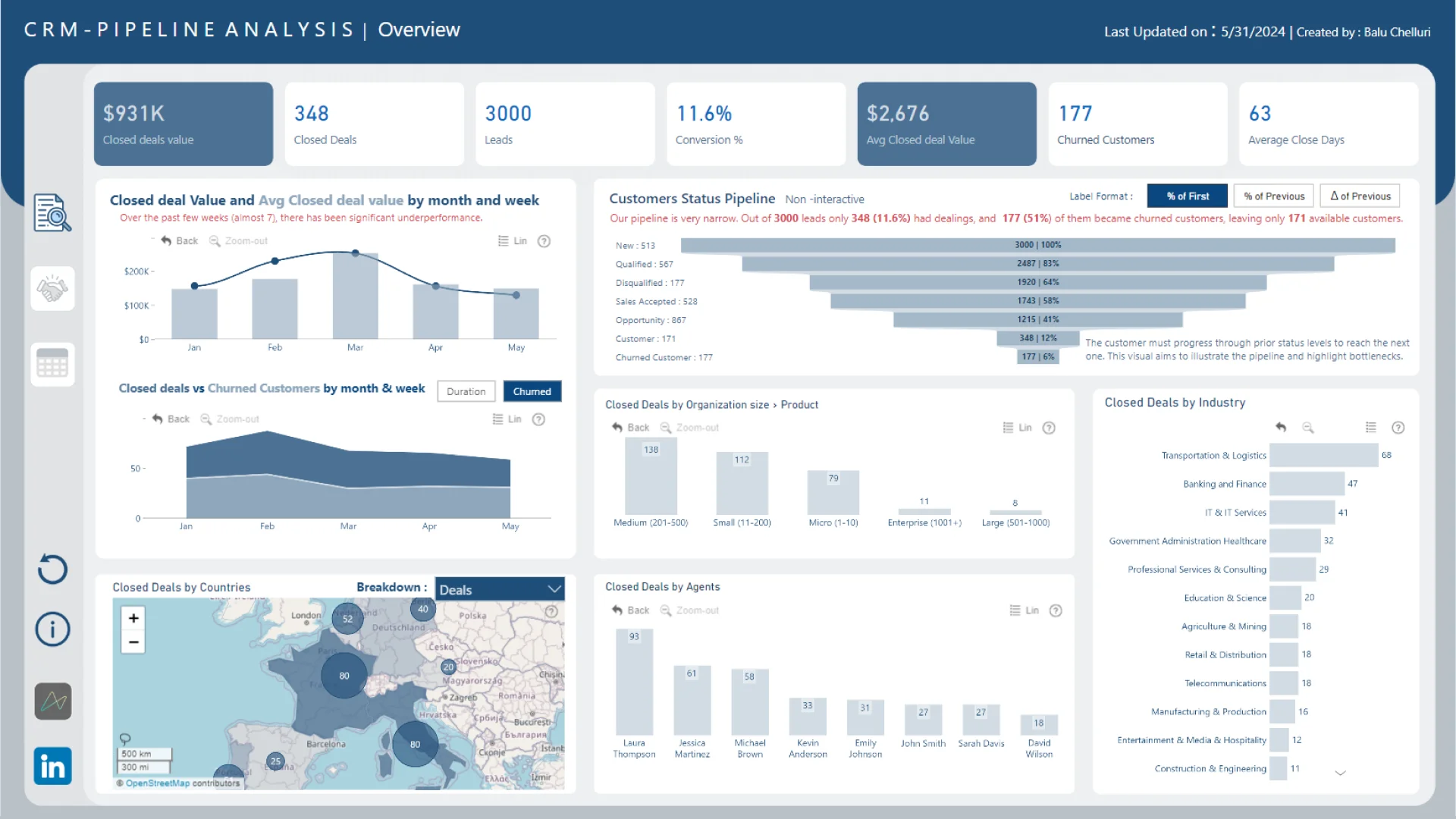Open the calendar page icon
The image size is (1456, 819).
click(52, 364)
